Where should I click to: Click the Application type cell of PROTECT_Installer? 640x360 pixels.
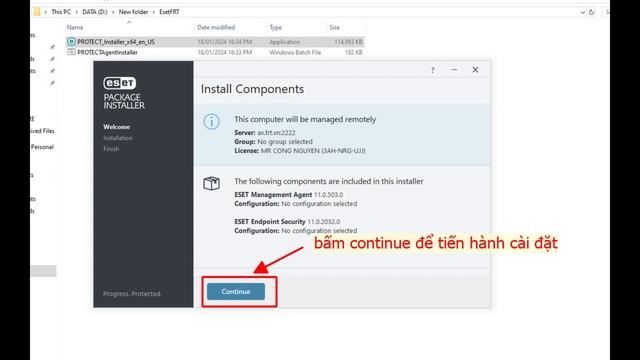coord(284,42)
